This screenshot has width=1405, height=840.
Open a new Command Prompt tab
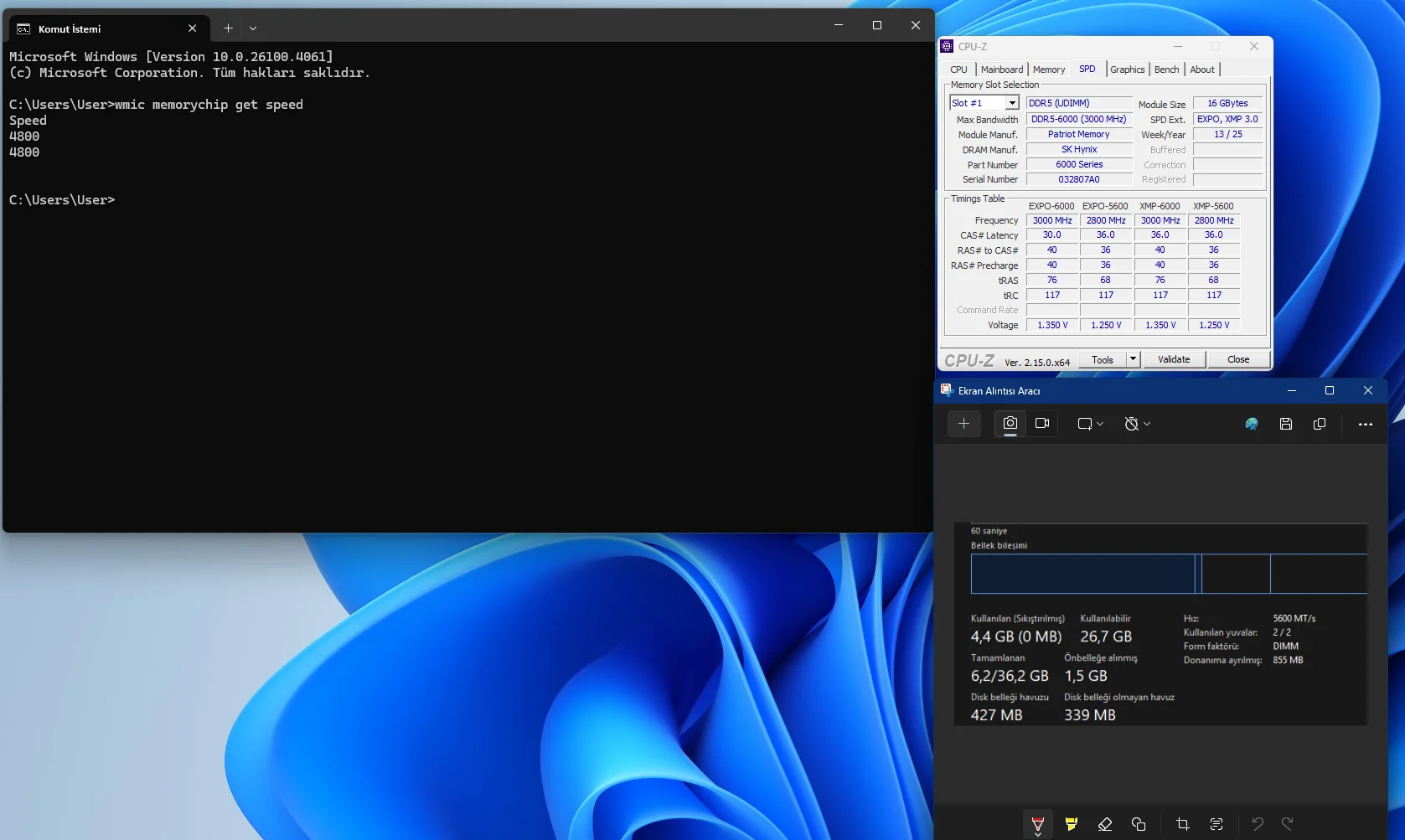(228, 28)
